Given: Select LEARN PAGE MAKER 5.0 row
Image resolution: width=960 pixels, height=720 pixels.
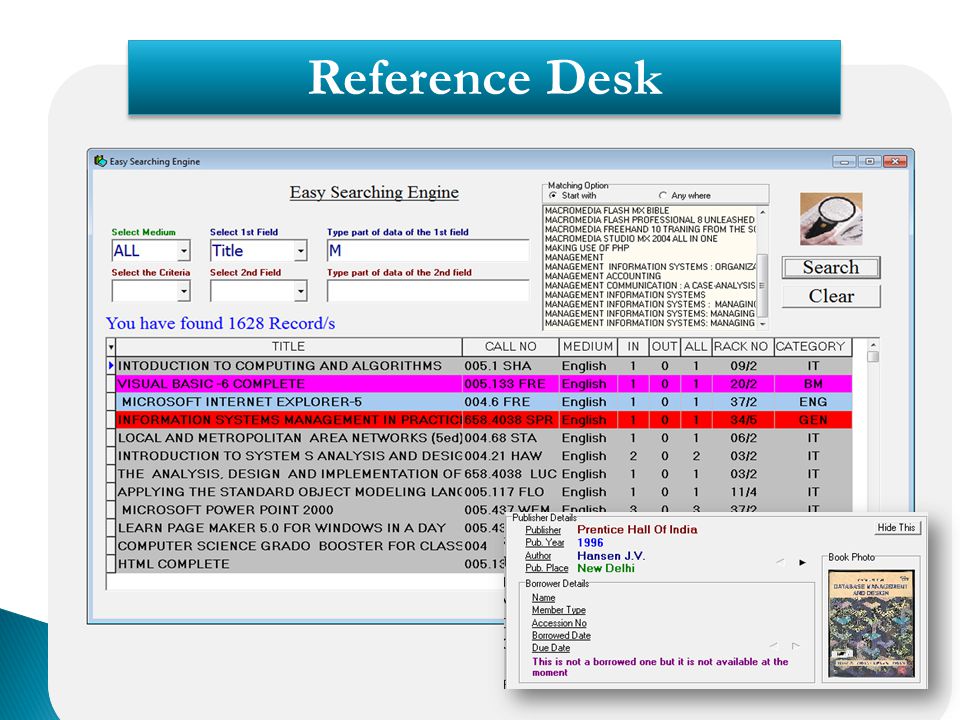Looking at the screenshot, I should (x=310, y=528).
